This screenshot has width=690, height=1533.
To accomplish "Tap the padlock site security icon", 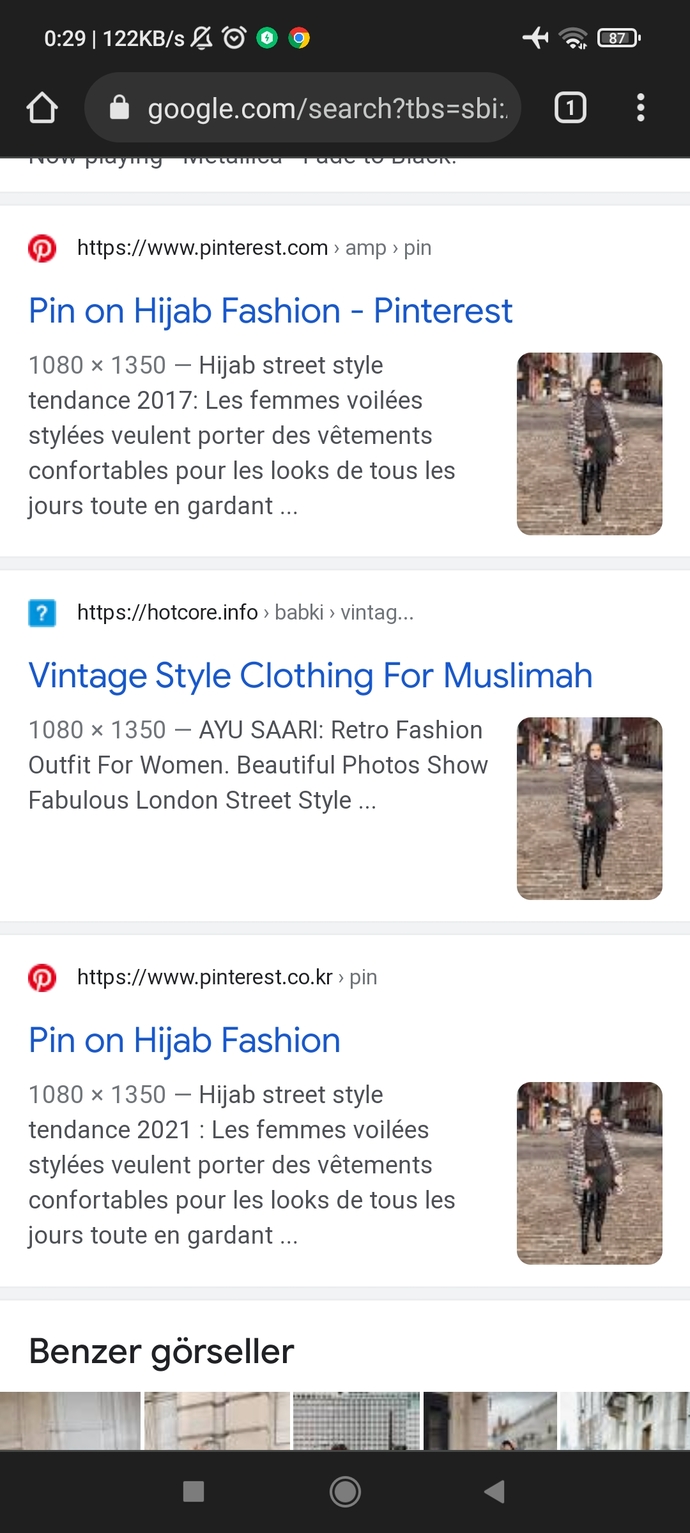I will [x=119, y=108].
